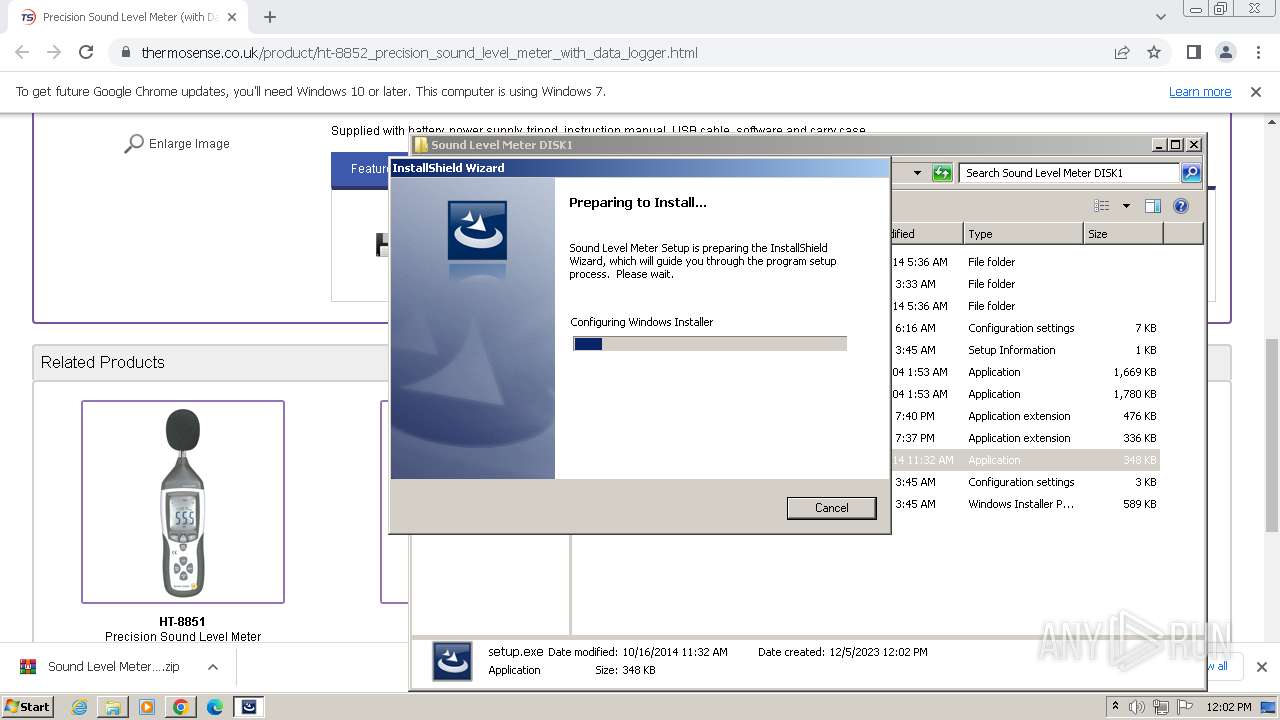
Task: Open Windows Explorer from the taskbar
Action: pyautogui.click(x=113, y=706)
